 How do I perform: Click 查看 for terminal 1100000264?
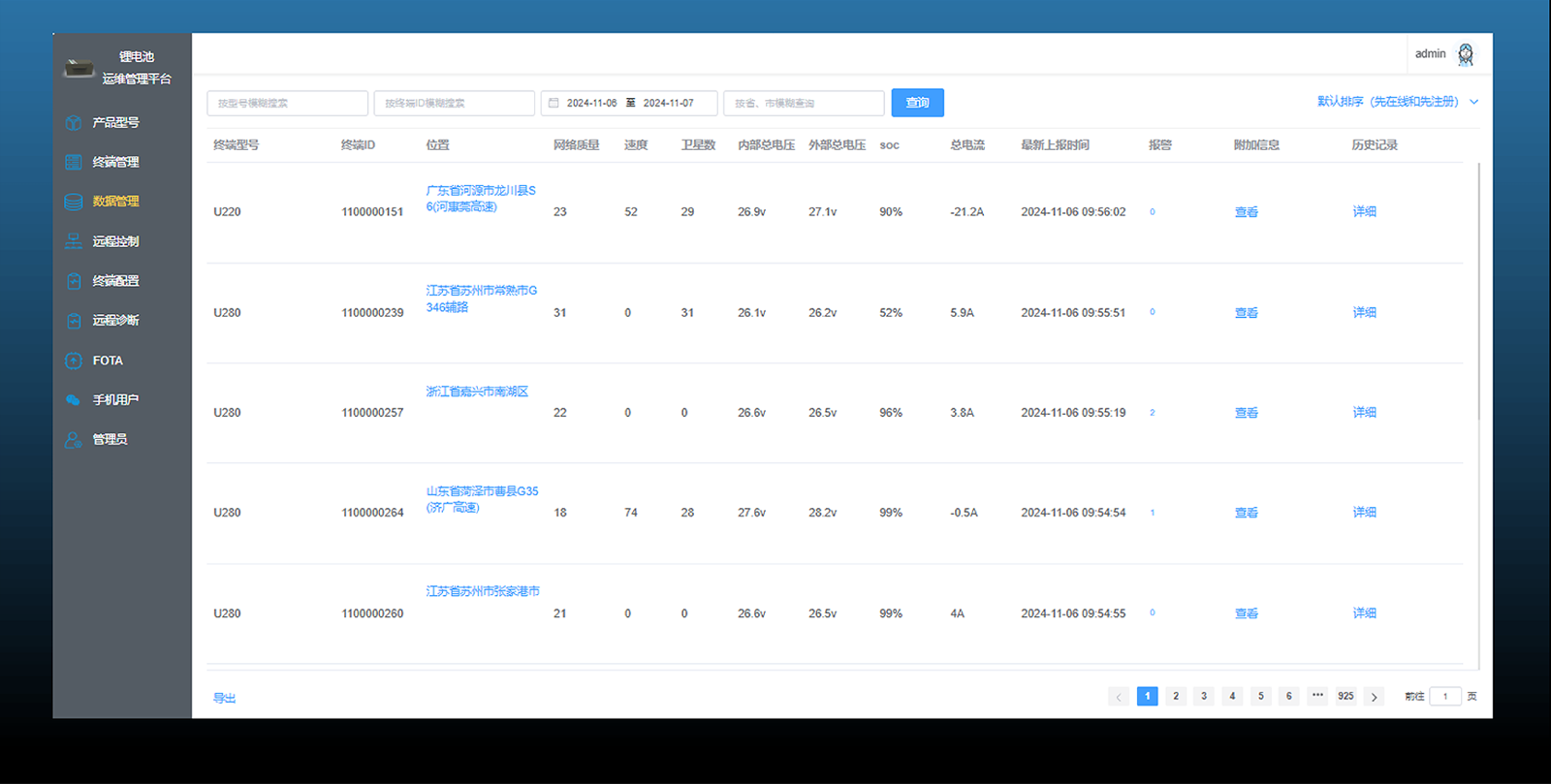pos(1246,513)
